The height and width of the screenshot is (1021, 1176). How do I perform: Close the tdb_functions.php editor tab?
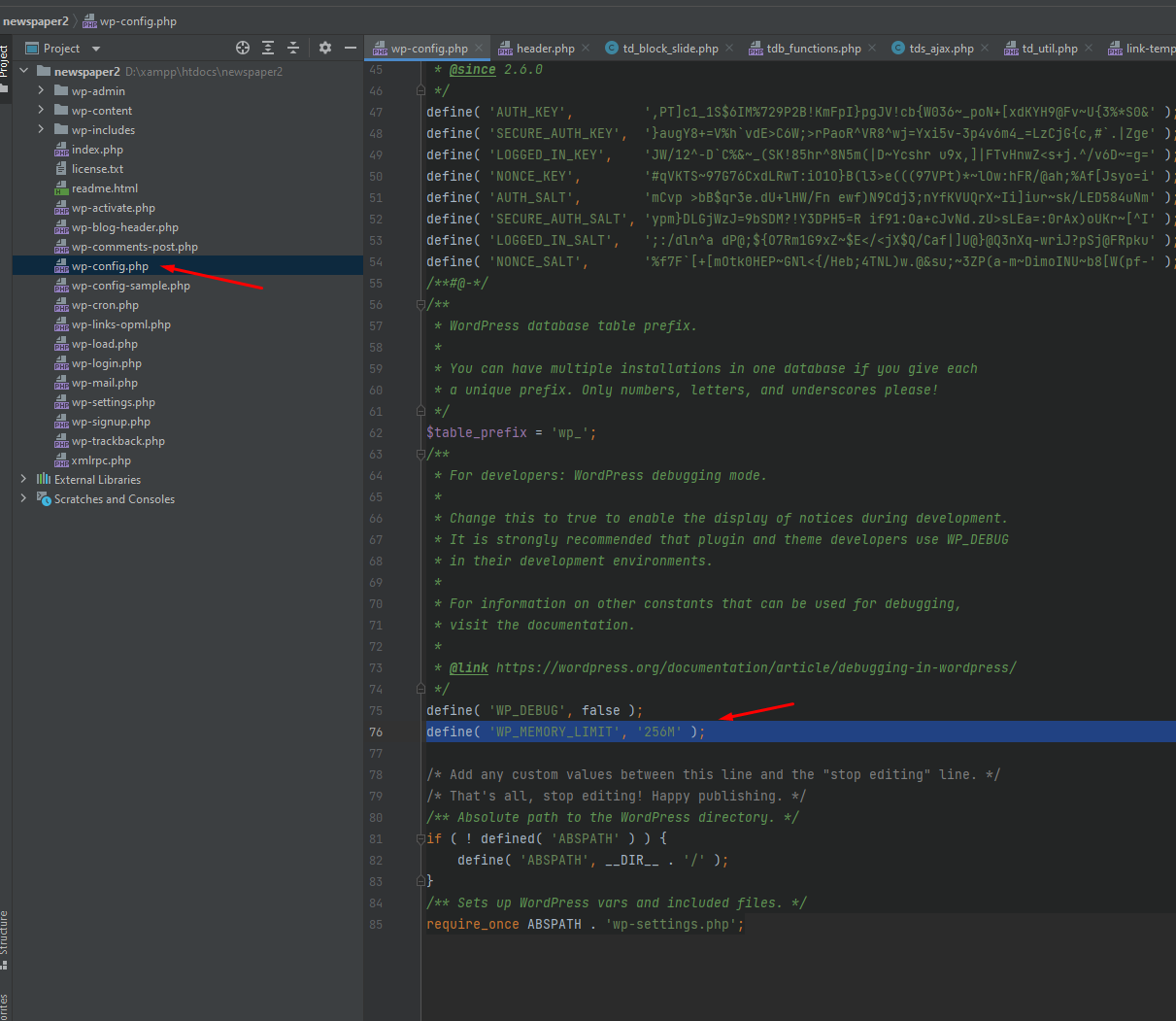tap(872, 48)
